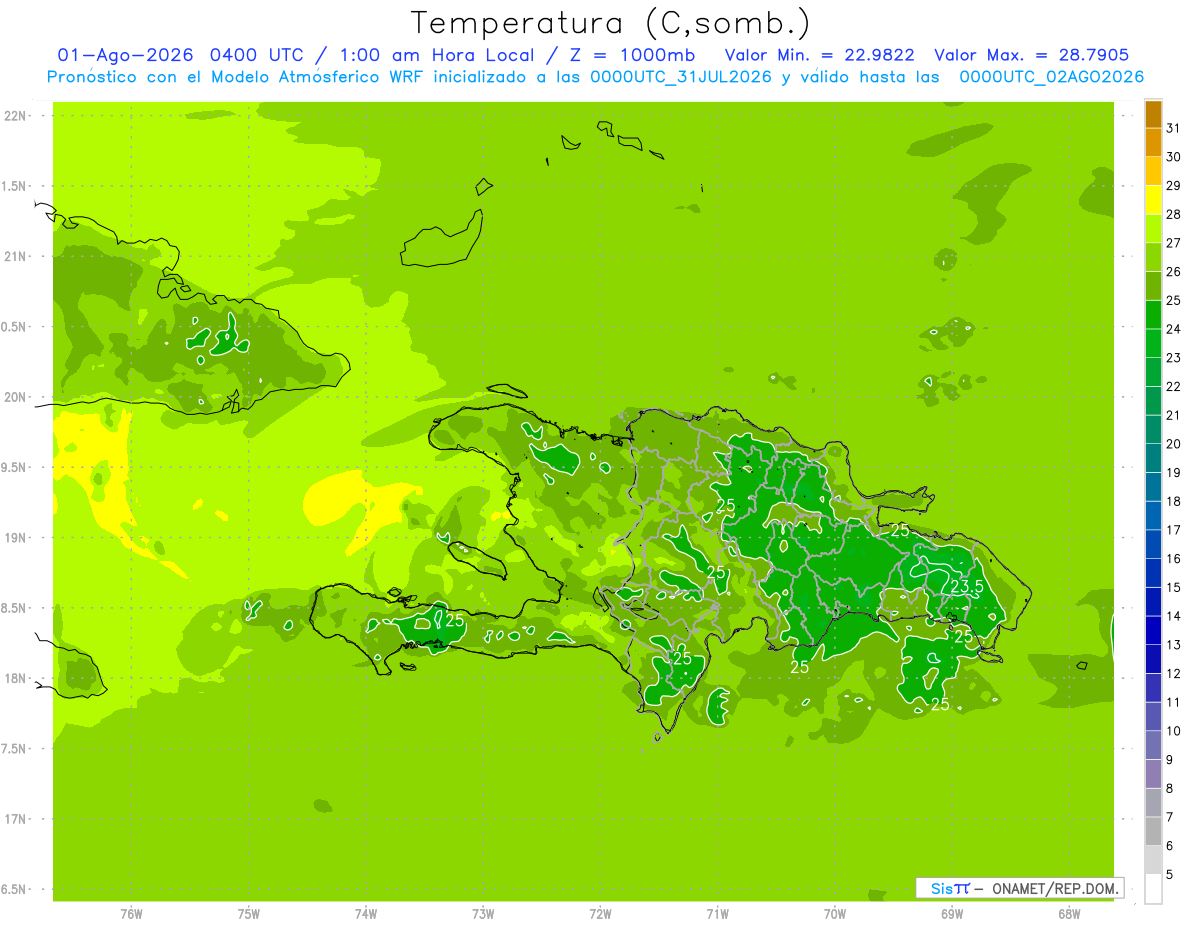Viewport: 1200px width, 927px height.
Task: Click the 68W longitude axis label
Action: [x=1069, y=914]
